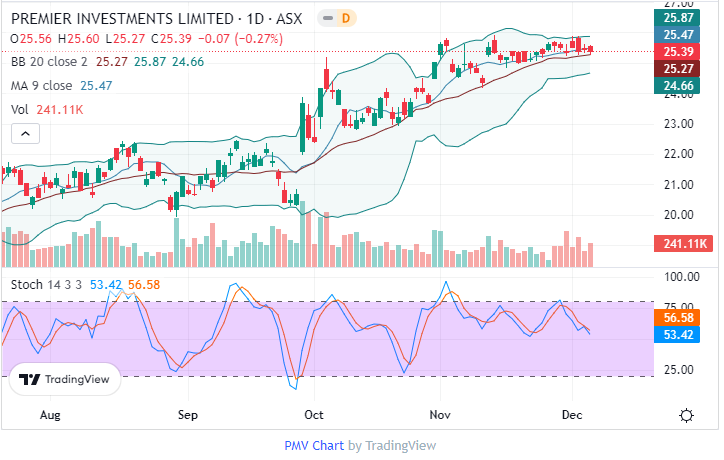Click the Oct marker on time axis
This screenshot has width=724, height=460.
pyautogui.click(x=314, y=412)
